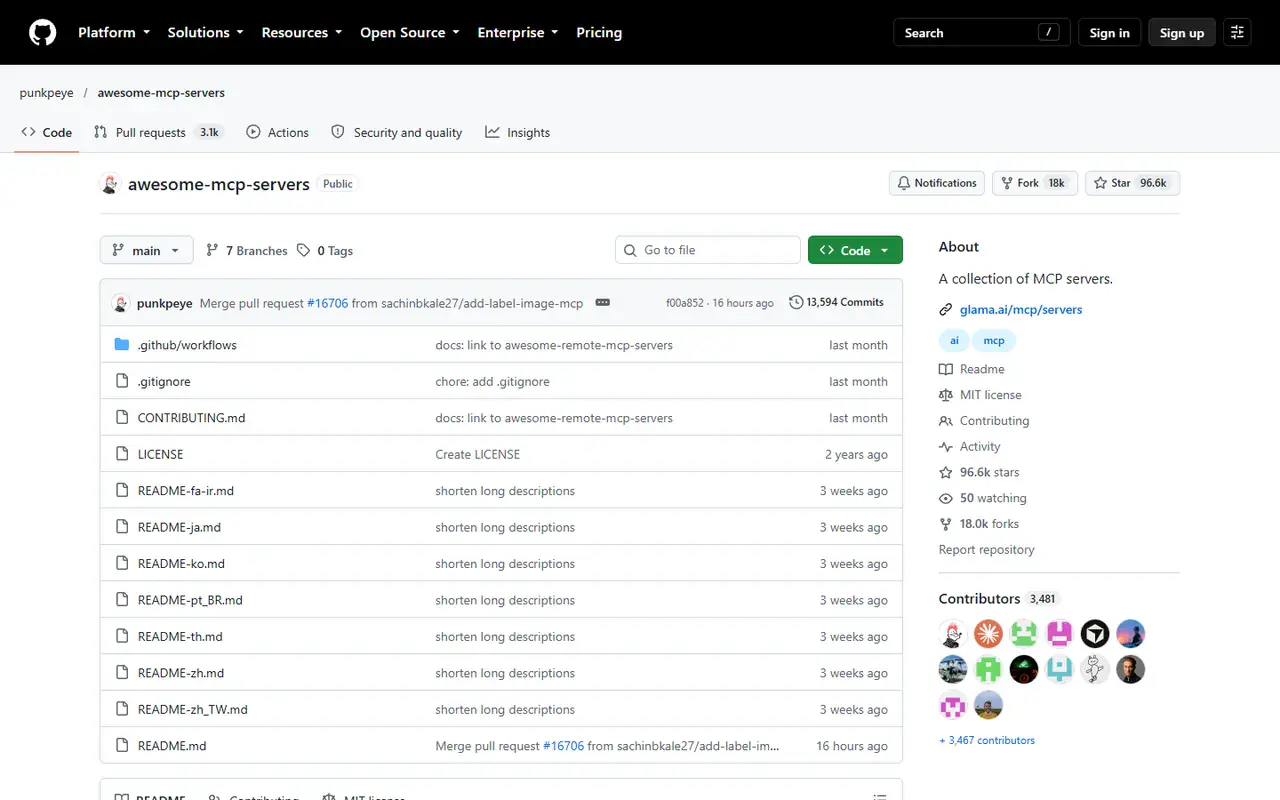Expand the Resources menu

[302, 33]
